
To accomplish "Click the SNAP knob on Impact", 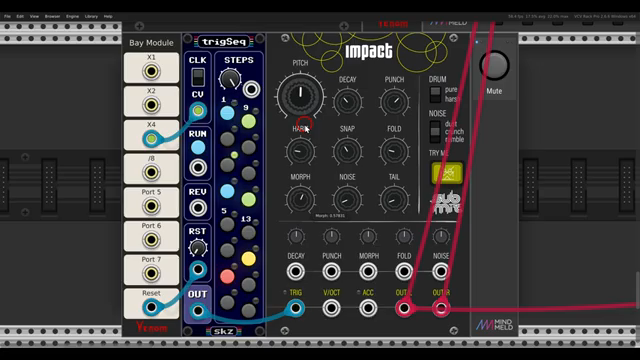I will (x=347, y=151).
